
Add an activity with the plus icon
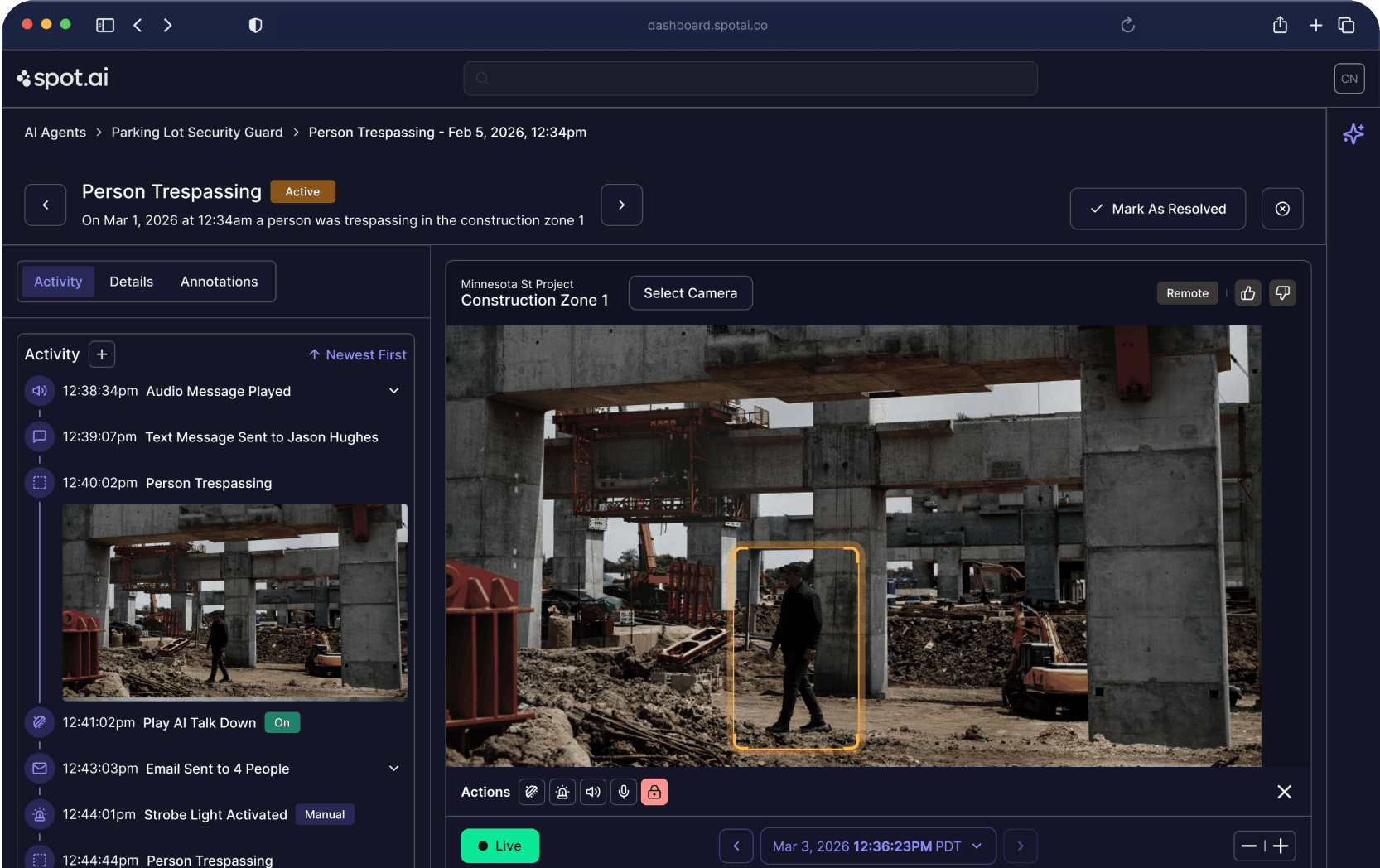coord(102,354)
